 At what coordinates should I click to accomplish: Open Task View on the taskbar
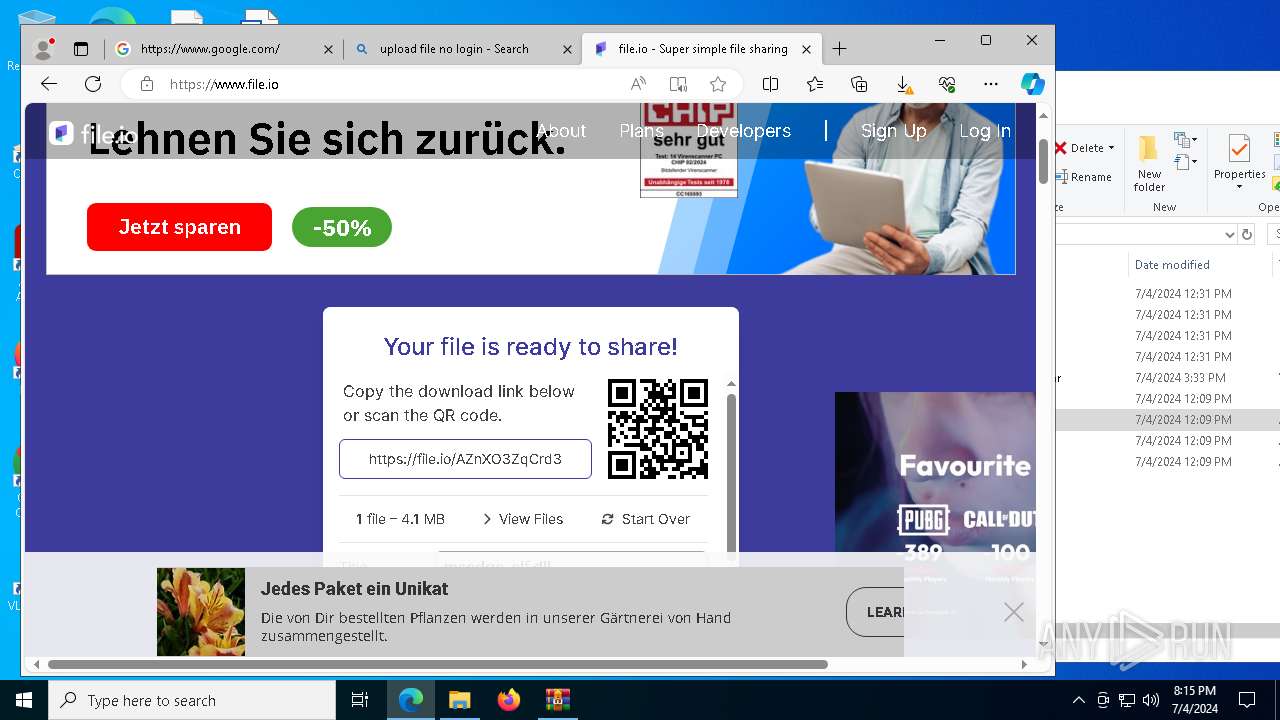pyautogui.click(x=360, y=700)
